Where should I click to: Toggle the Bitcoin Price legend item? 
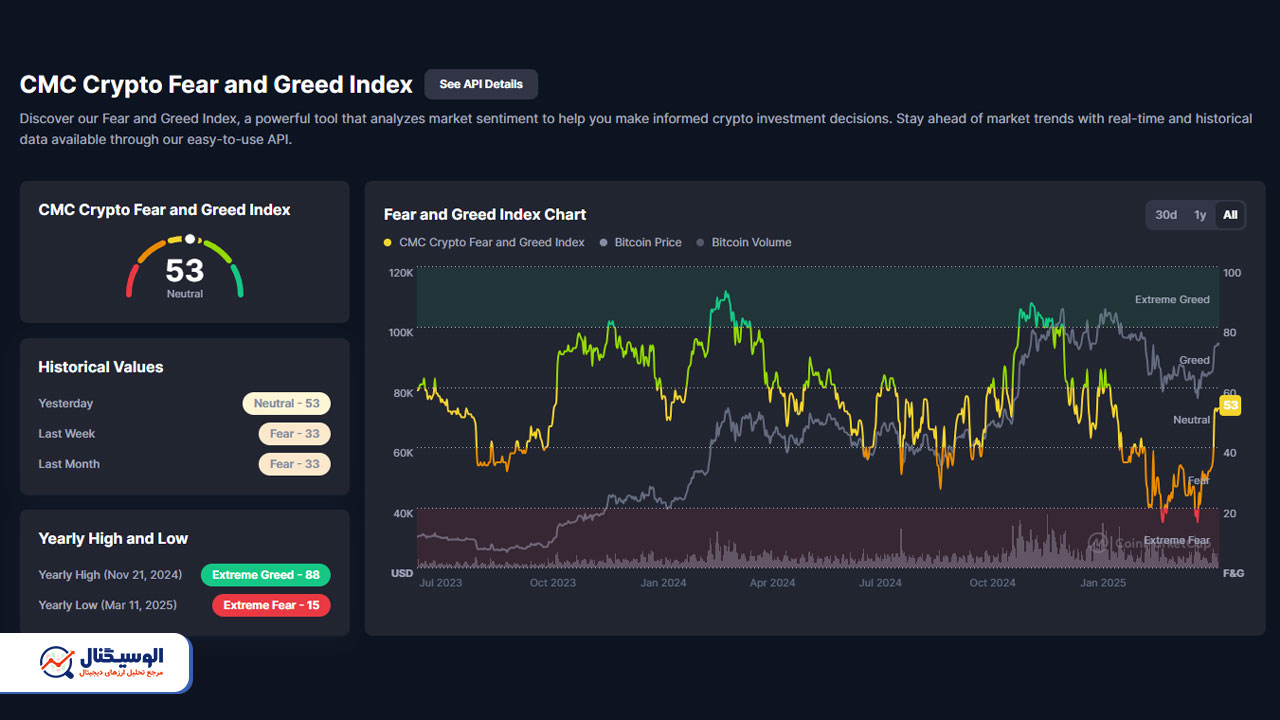click(x=640, y=242)
